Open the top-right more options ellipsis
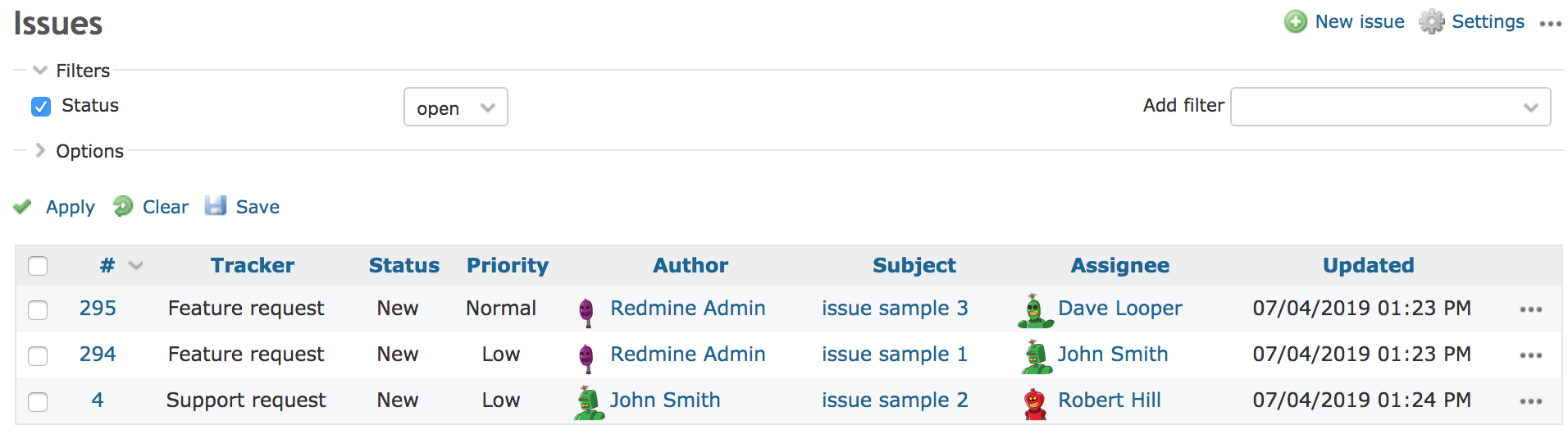The width and height of the screenshot is (1568, 435). [x=1550, y=24]
